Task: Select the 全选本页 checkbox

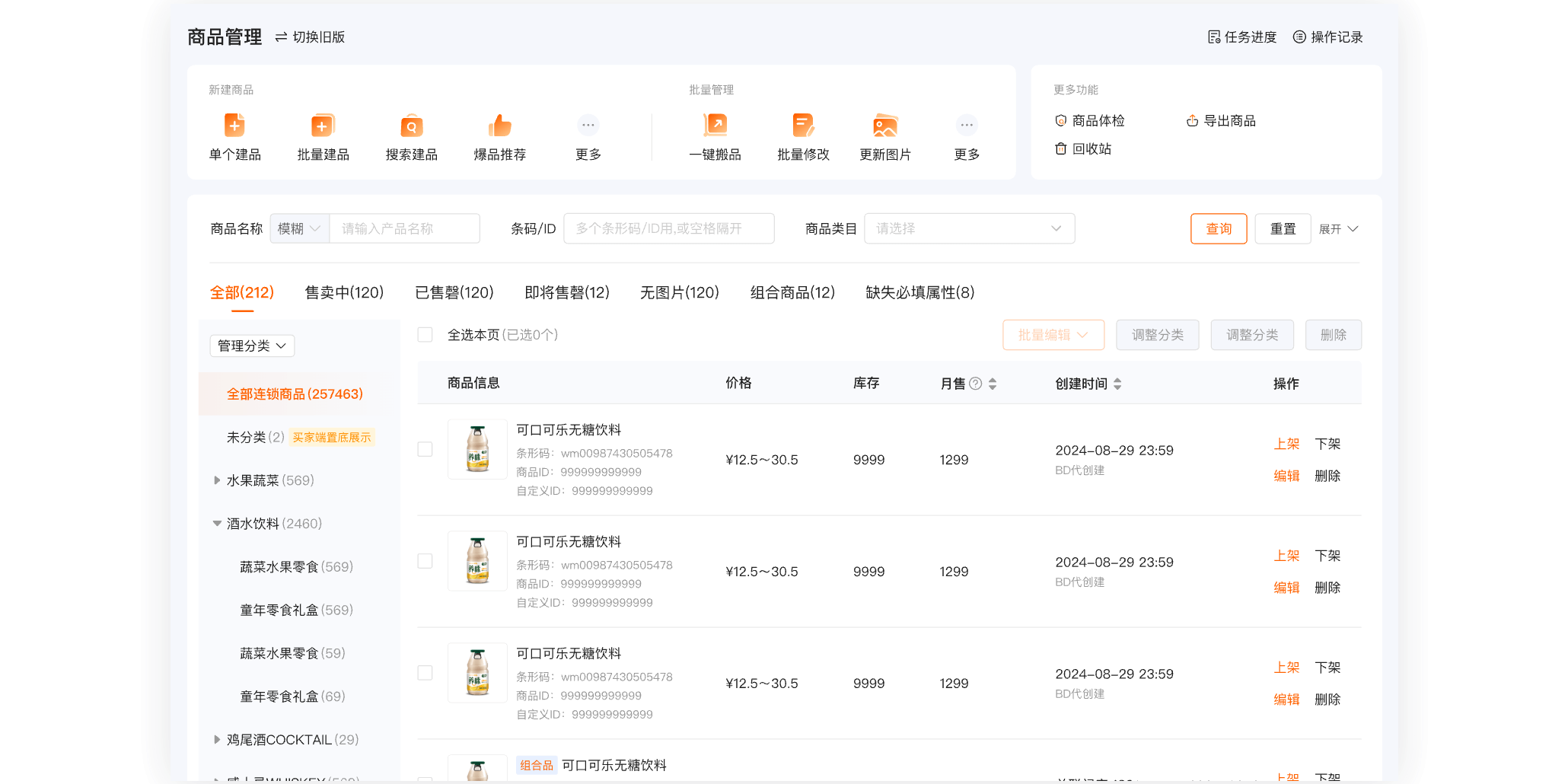Action: tap(425, 334)
